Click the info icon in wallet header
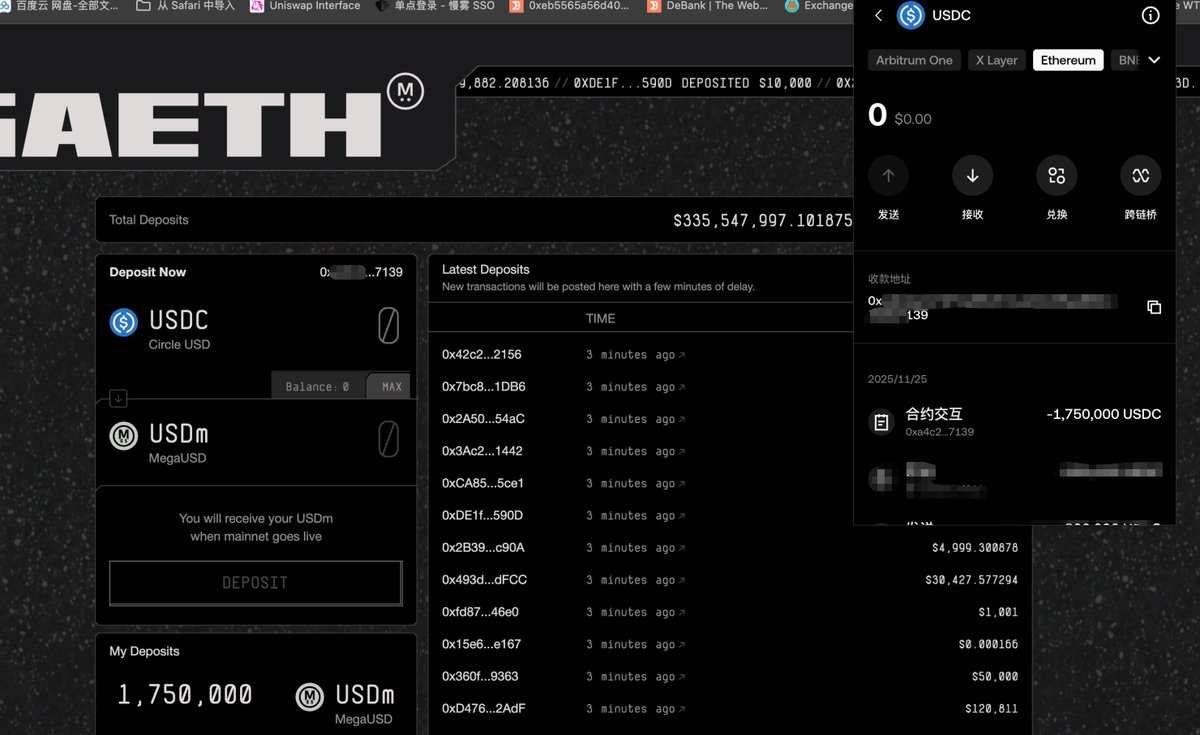Screen dimensions: 1200x735 [1150, 15]
